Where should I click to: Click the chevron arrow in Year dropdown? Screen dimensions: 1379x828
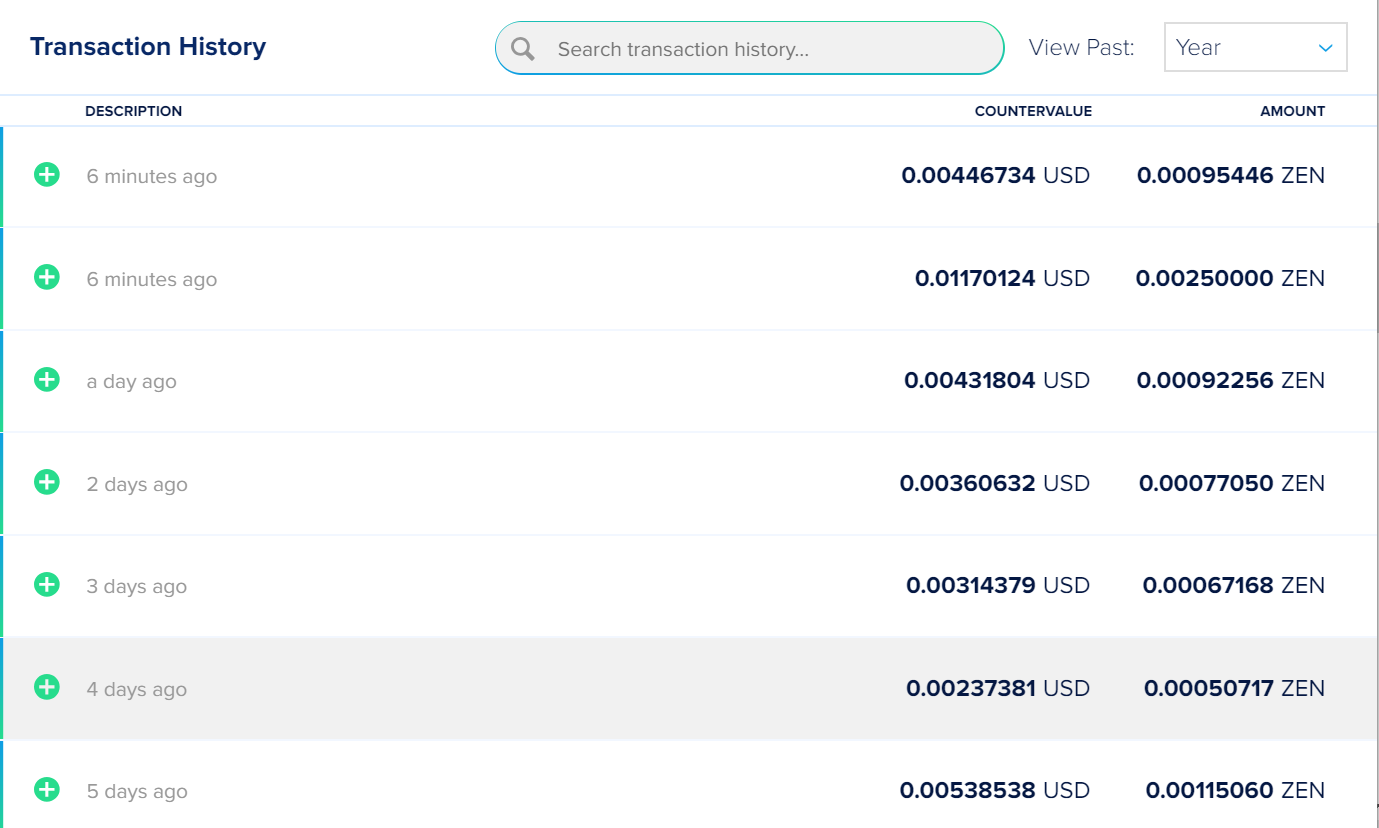coord(1326,48)
